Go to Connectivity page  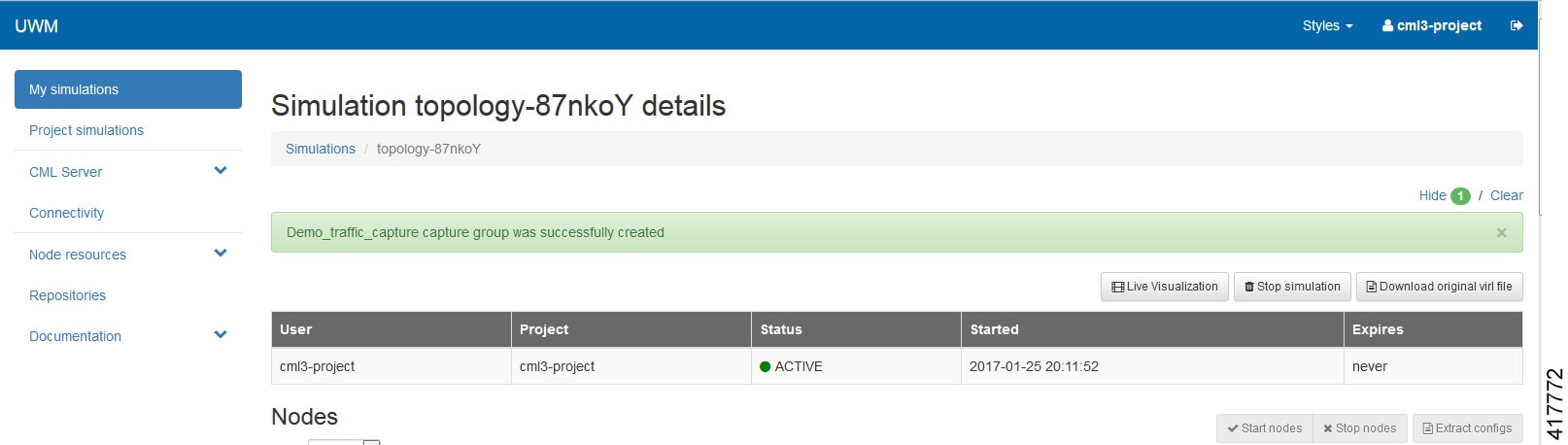pos(66,213)
